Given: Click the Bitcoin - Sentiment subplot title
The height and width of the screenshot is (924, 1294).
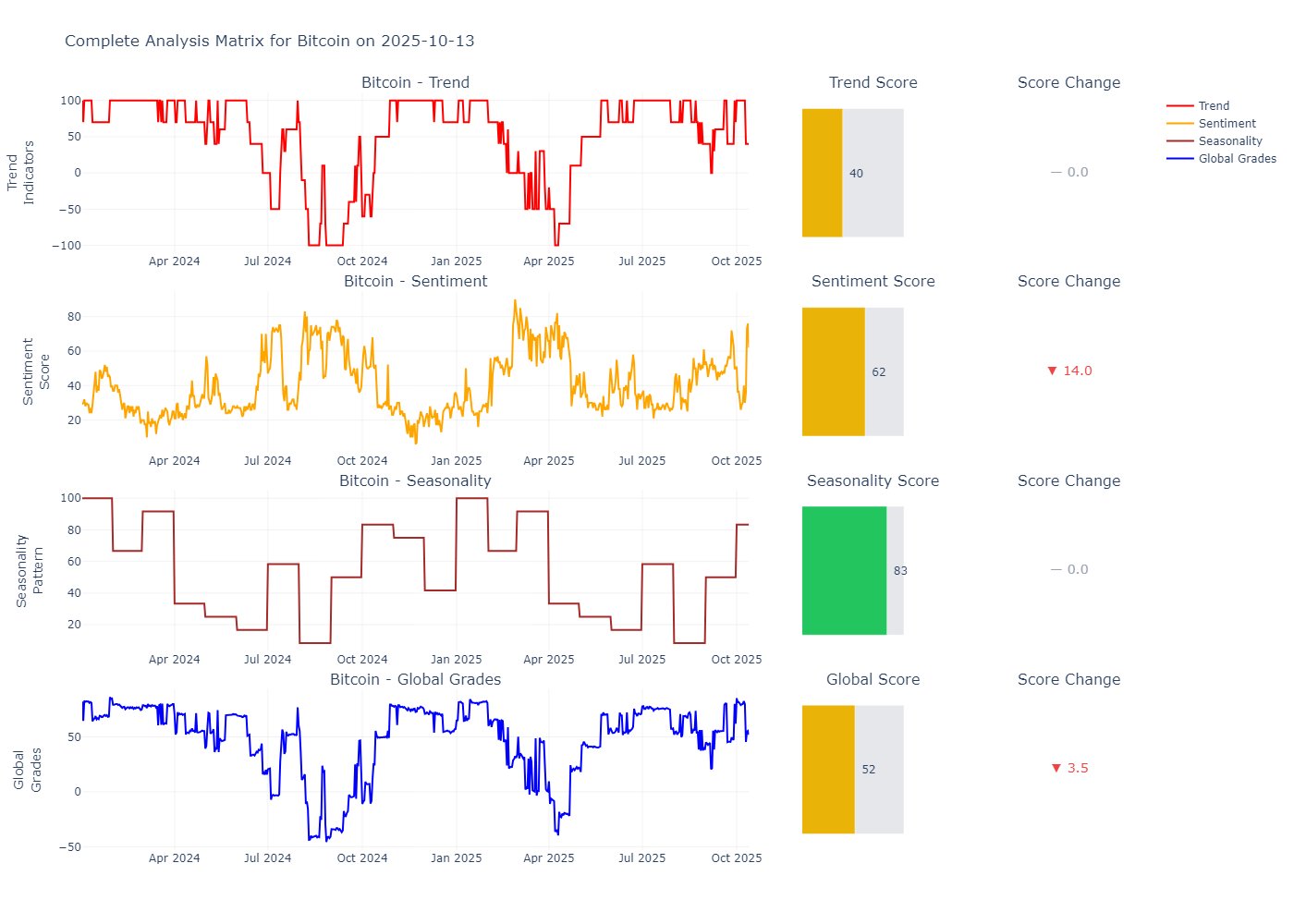Looking at the screenshot, I should pos(415,282).
